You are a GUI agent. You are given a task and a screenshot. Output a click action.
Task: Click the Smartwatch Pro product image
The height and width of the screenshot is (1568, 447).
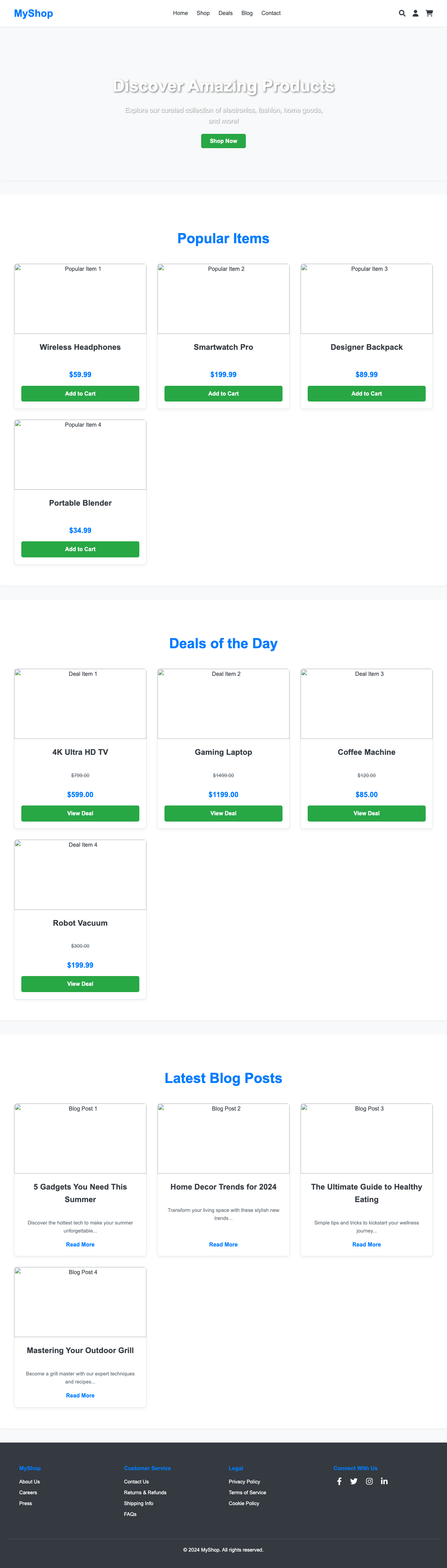coord(223,298)
